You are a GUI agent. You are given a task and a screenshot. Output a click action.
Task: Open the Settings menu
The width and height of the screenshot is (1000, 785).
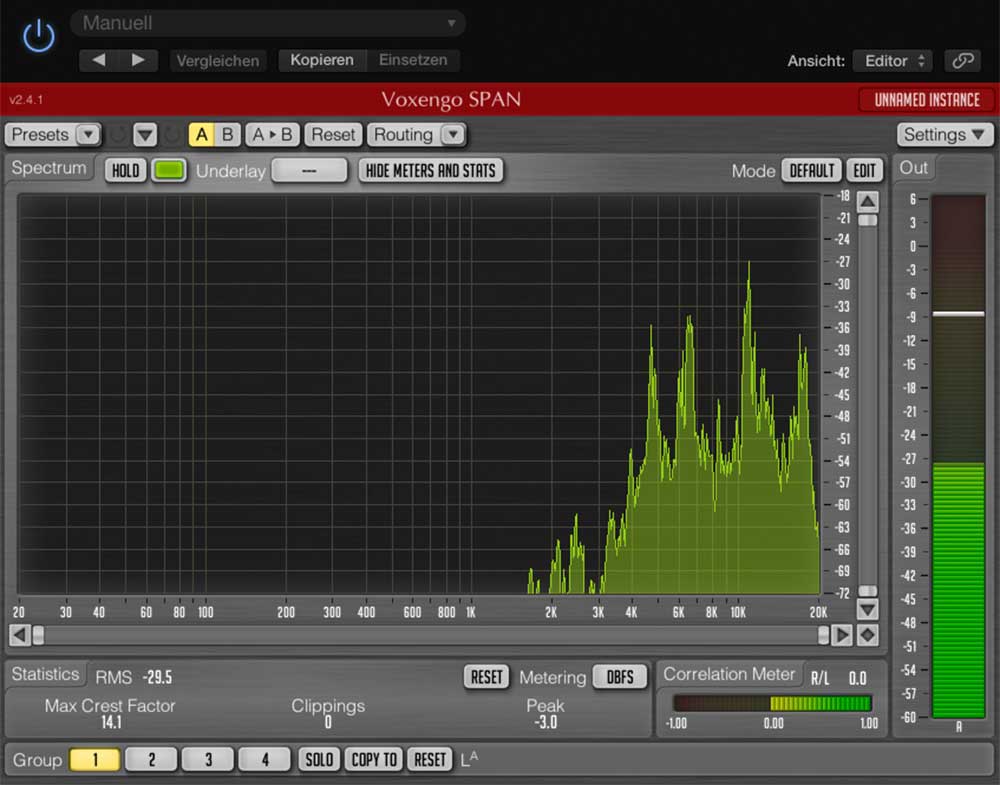coord(944,135)
